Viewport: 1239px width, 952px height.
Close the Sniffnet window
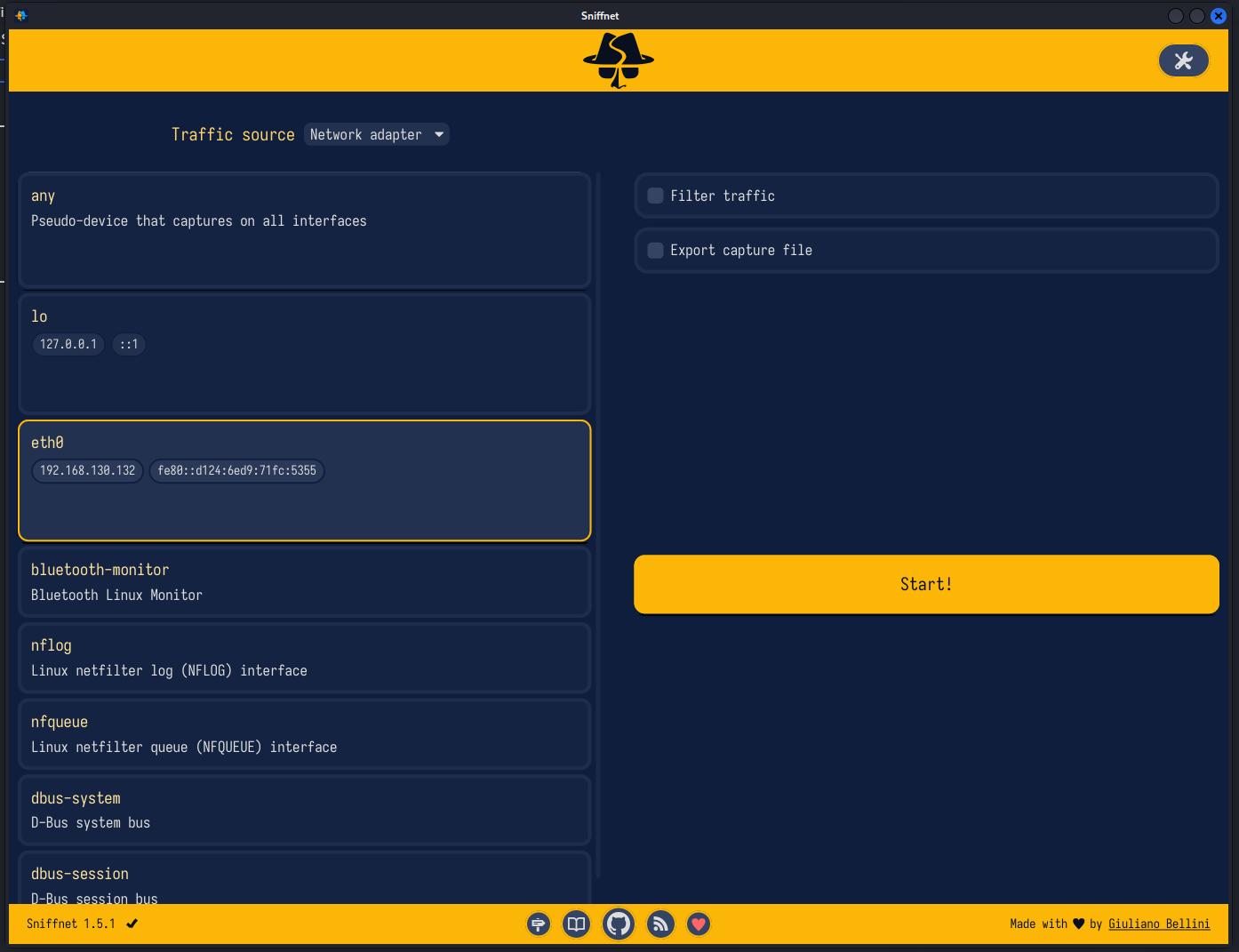tap(1219, 15)
